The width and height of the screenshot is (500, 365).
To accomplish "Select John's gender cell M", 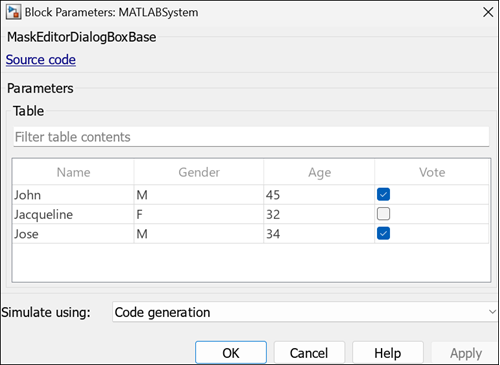I will [x=199, y=195].
